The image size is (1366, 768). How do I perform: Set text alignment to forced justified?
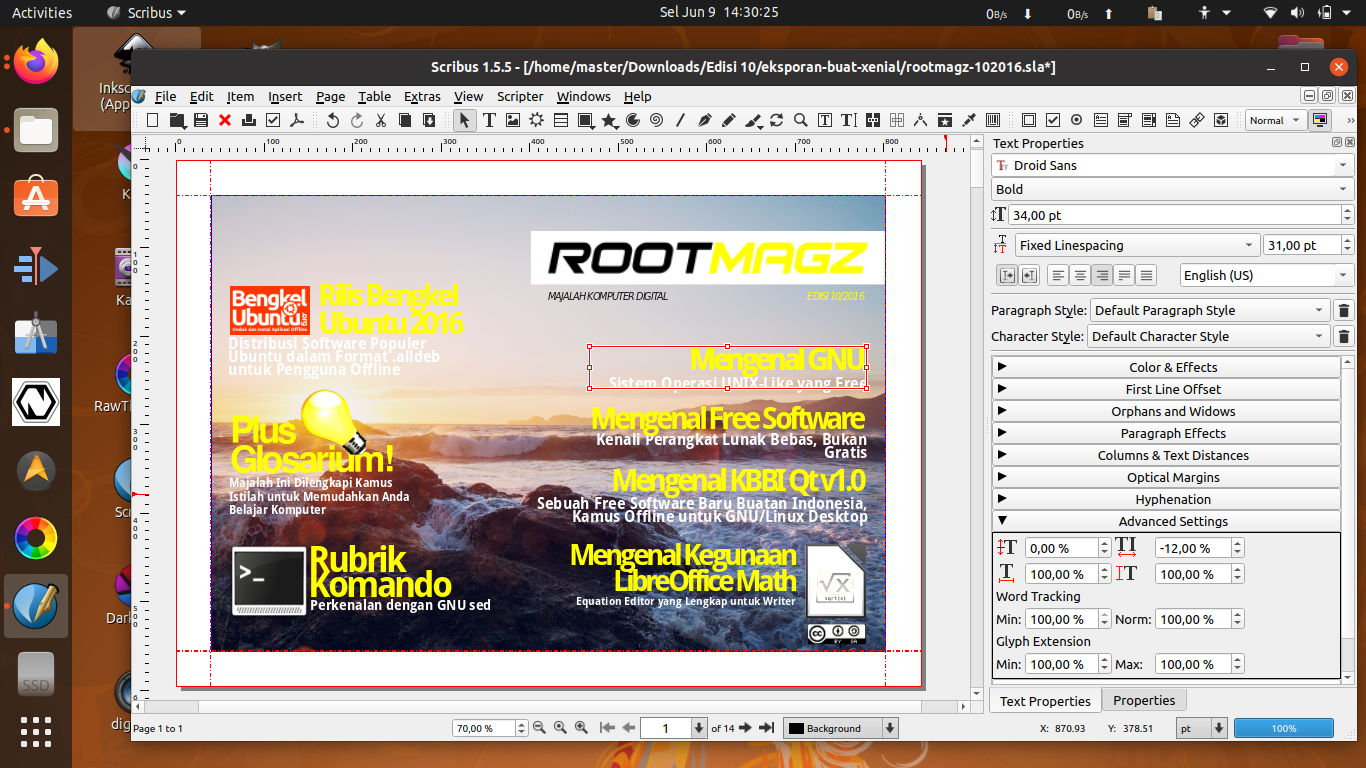click(x=1147, y=275)
